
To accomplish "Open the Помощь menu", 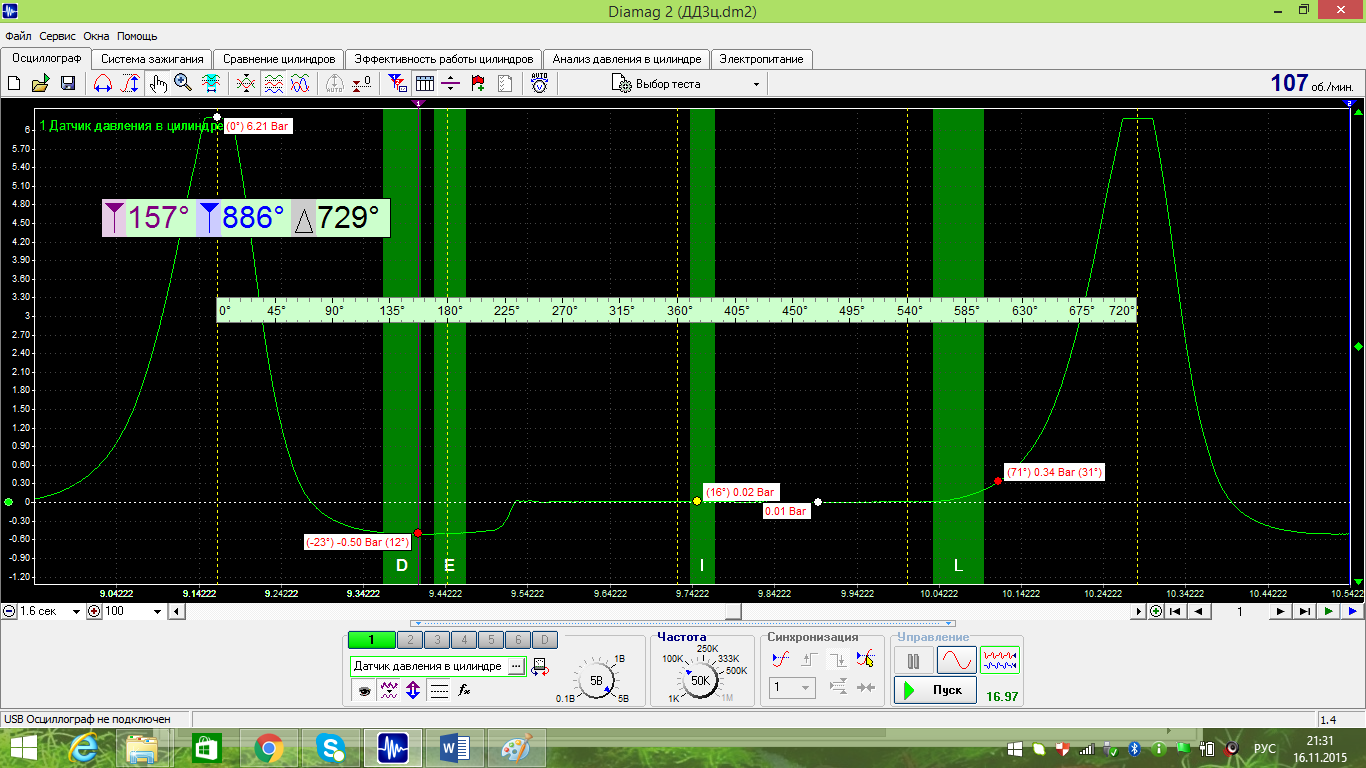I will (137, 36).
